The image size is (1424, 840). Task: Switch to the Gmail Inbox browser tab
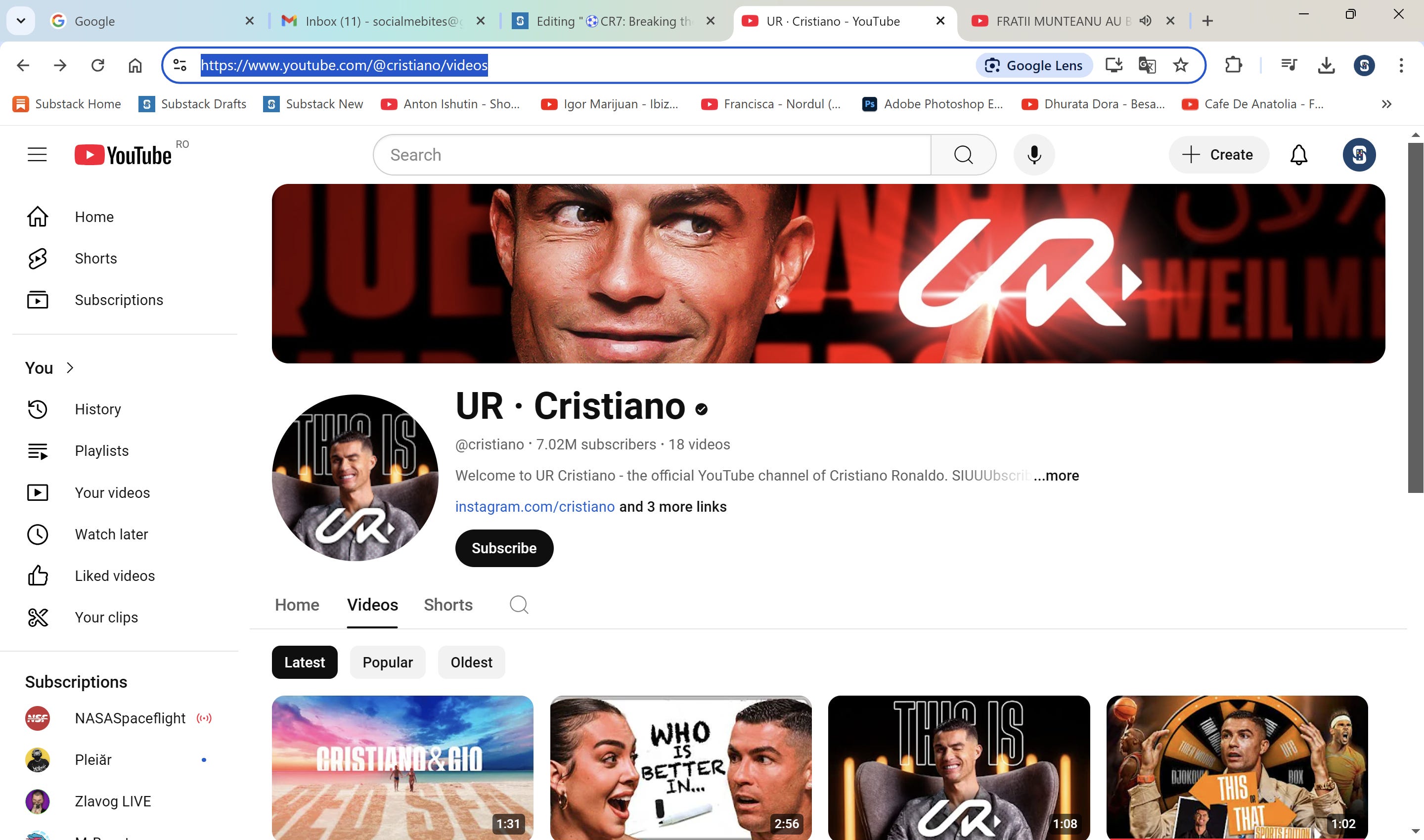point(382,21)
